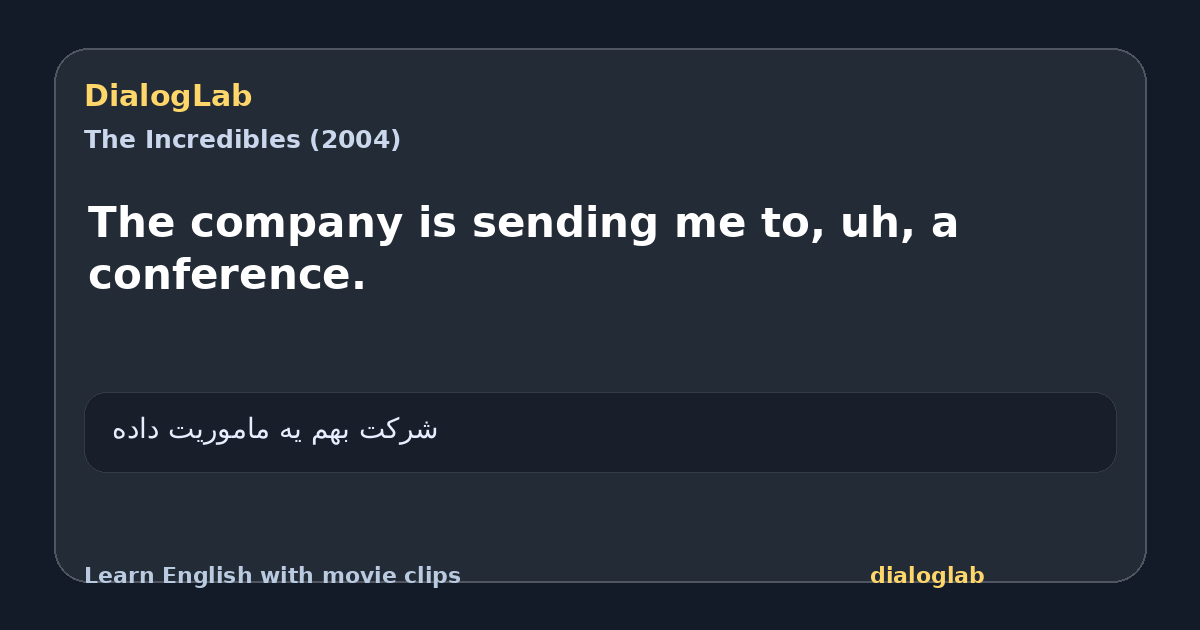Open the yellow dialoglab handle link

[x=927, y=576]
